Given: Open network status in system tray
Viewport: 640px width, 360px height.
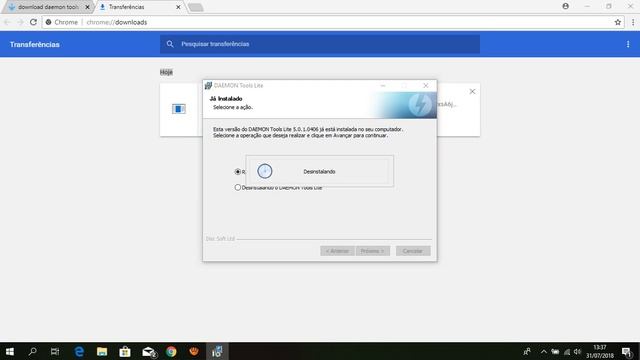Looking at the screenshot, I should coord(567,351).
